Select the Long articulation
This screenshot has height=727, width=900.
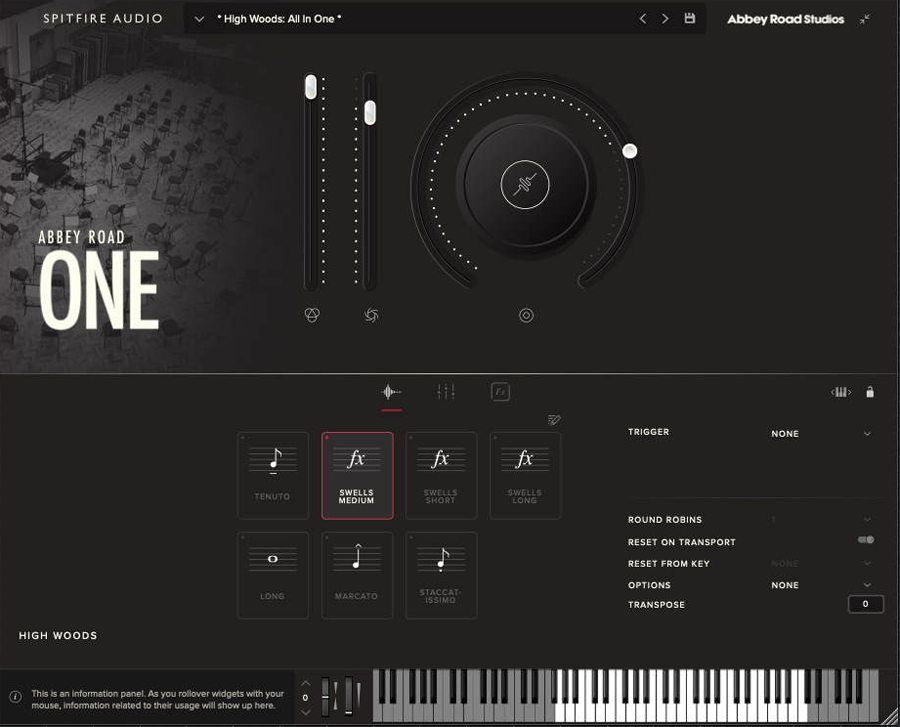(x=273, y=576)
